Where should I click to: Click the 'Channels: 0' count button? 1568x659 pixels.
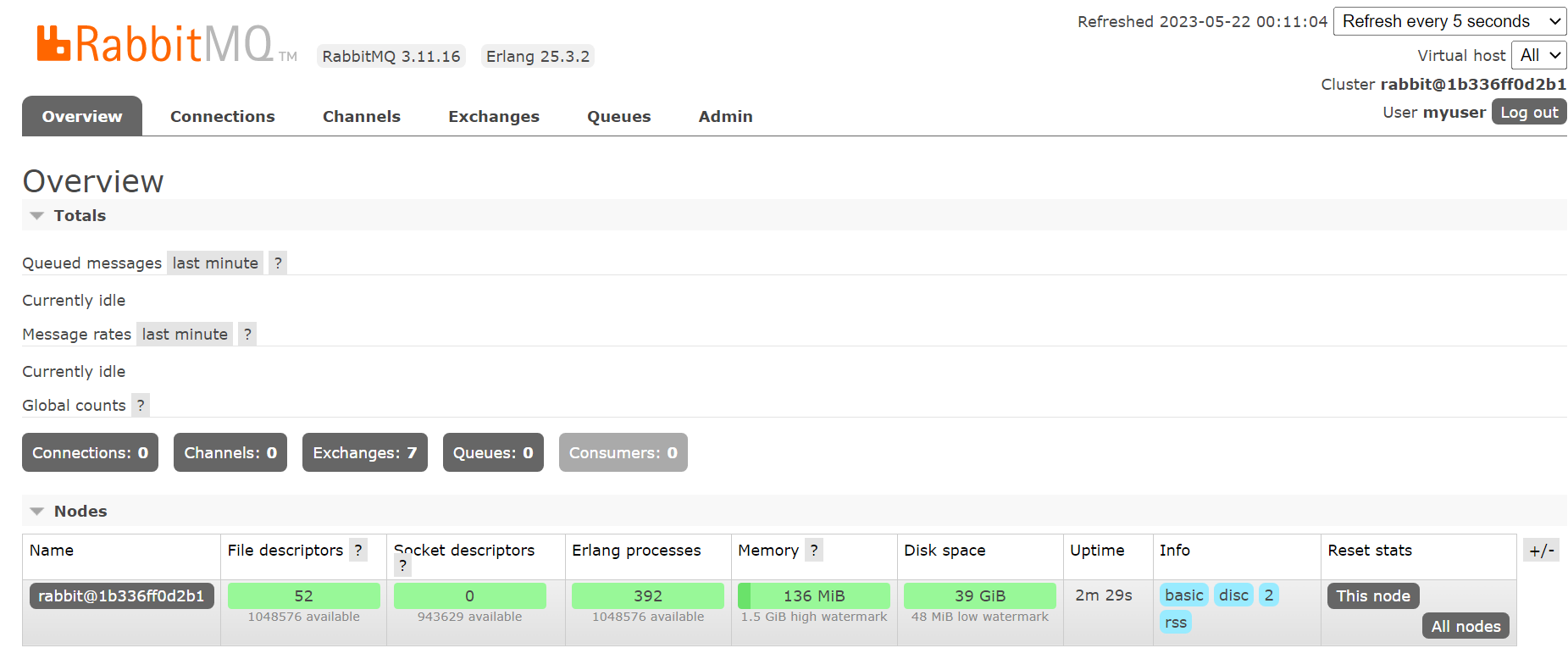(230, 452)
